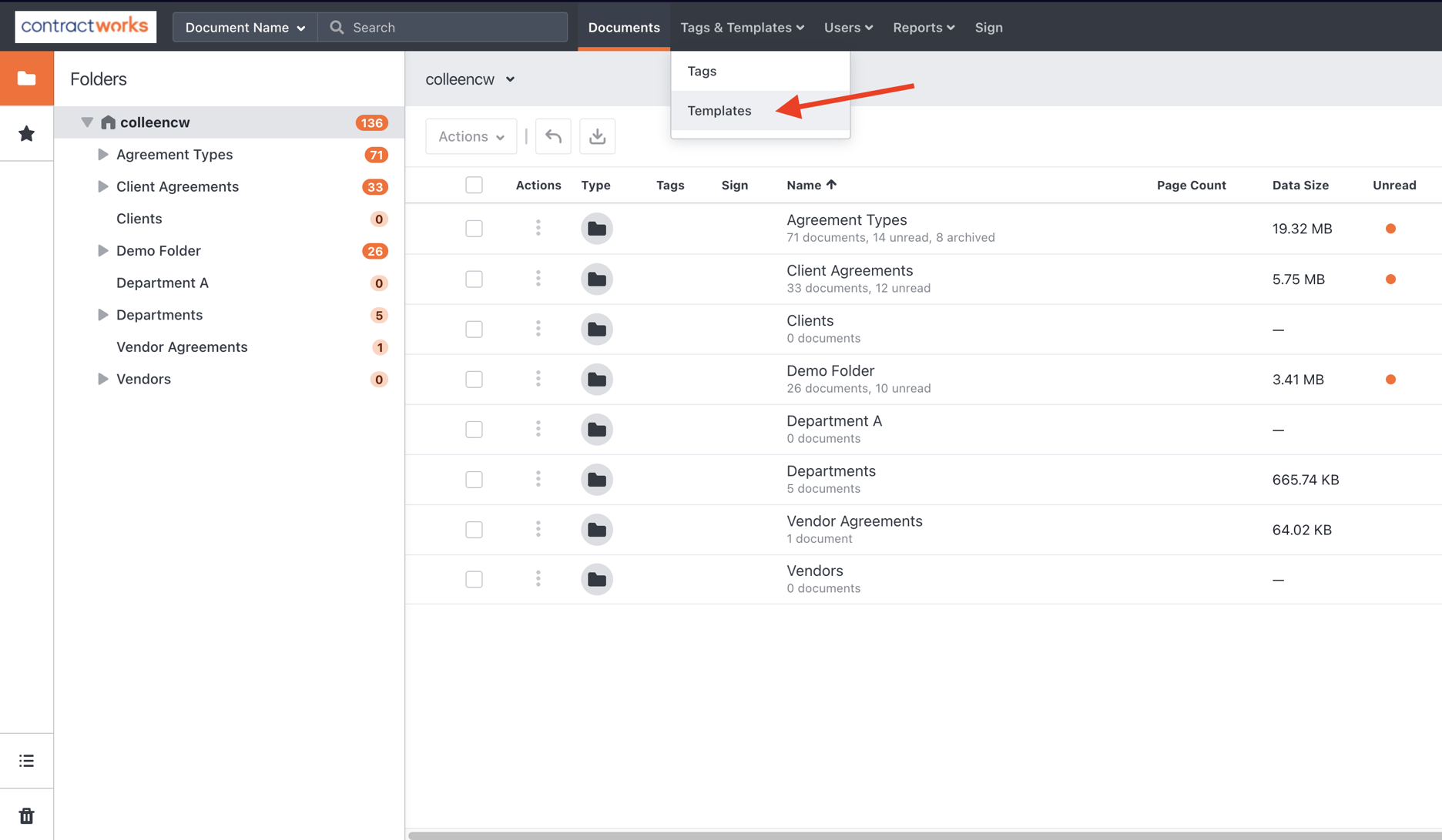Open the Actions dropdown
This screenshot has width=1442, height=840.
tap(471, 136)
